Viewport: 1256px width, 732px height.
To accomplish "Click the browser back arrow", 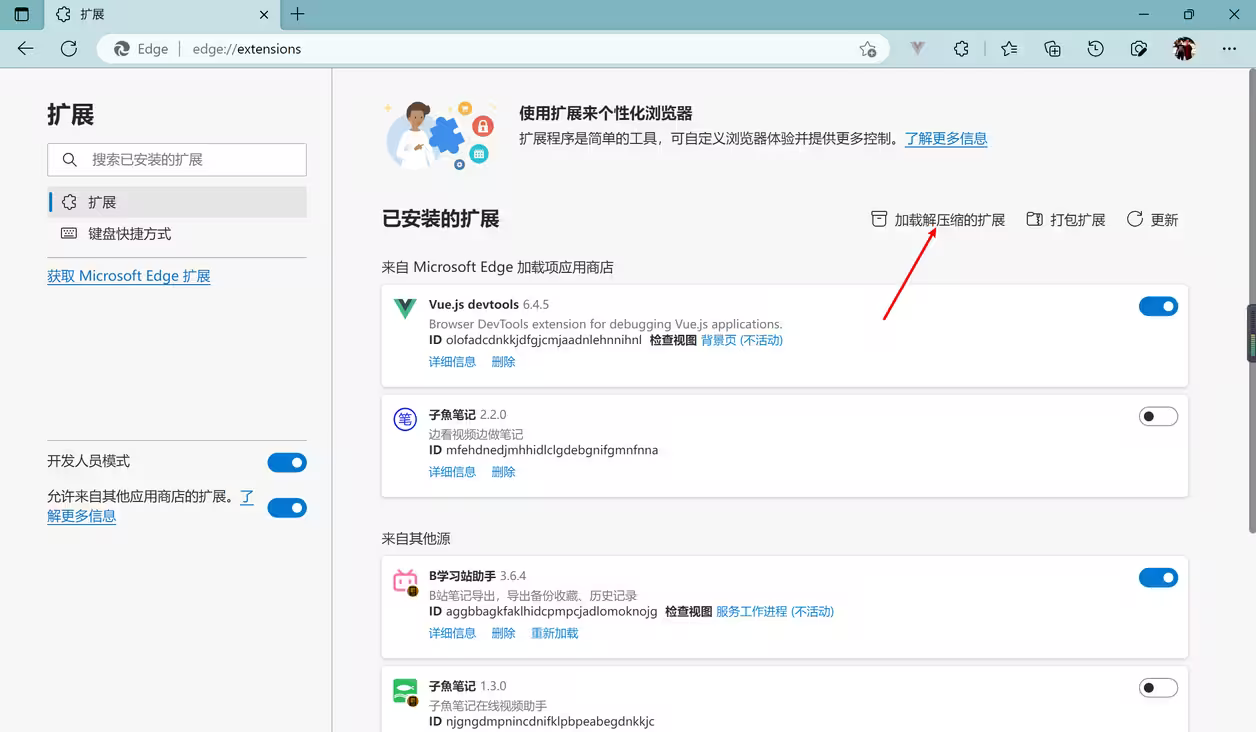I will coord(26,48).
